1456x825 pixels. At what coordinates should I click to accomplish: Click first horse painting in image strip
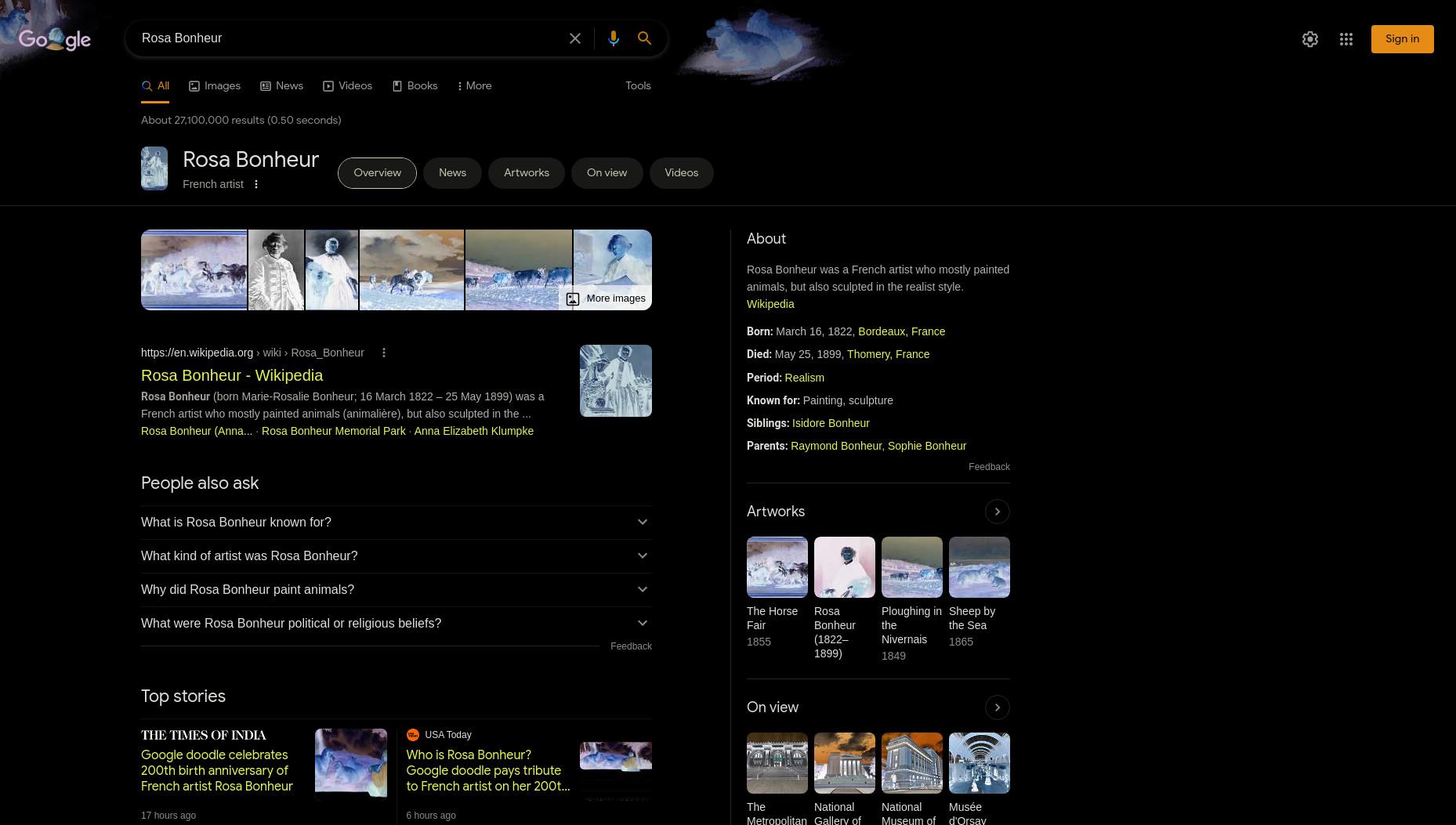tap(194, 270)
